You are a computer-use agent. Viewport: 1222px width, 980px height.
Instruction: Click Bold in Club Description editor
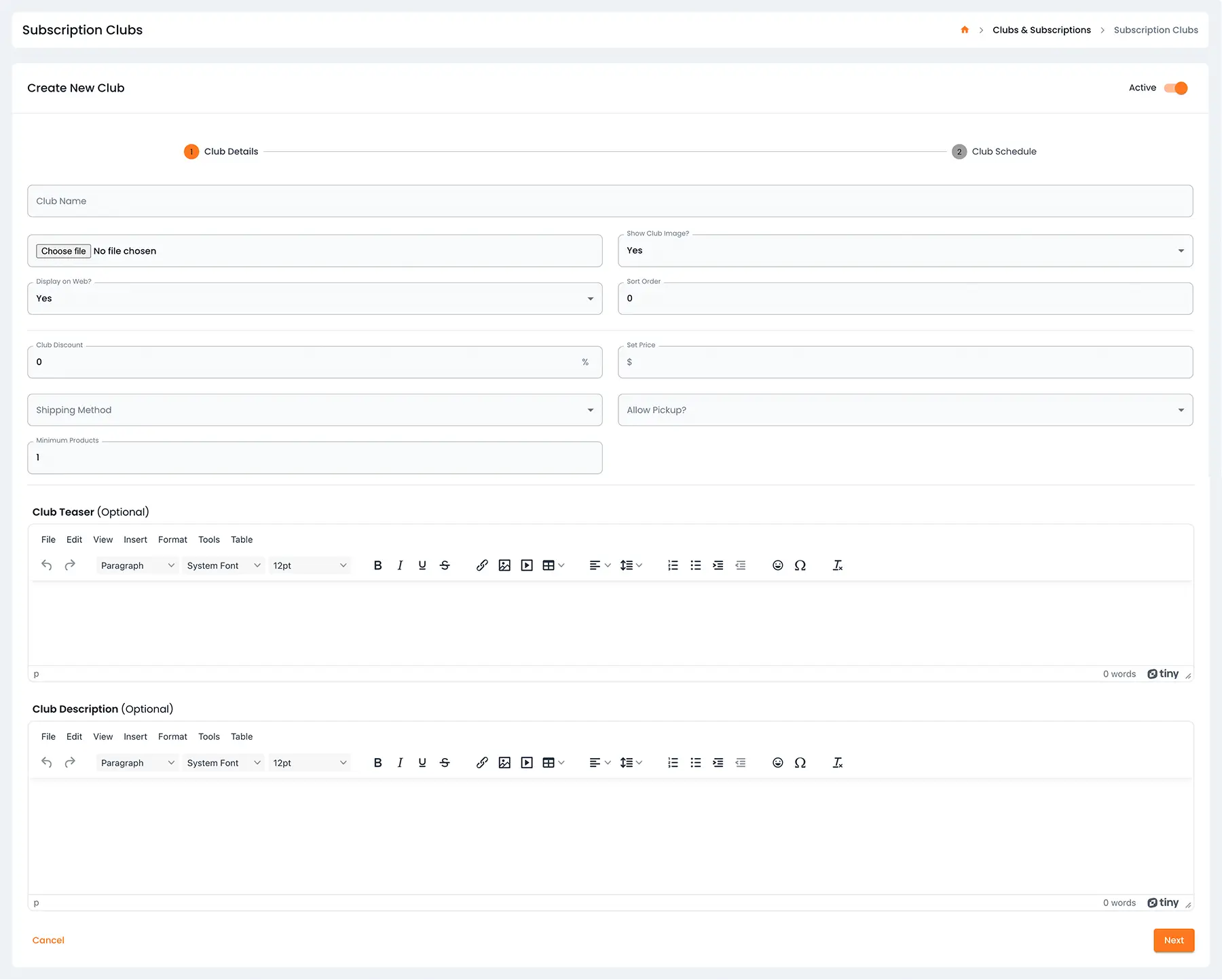click(x=378, y=763)
